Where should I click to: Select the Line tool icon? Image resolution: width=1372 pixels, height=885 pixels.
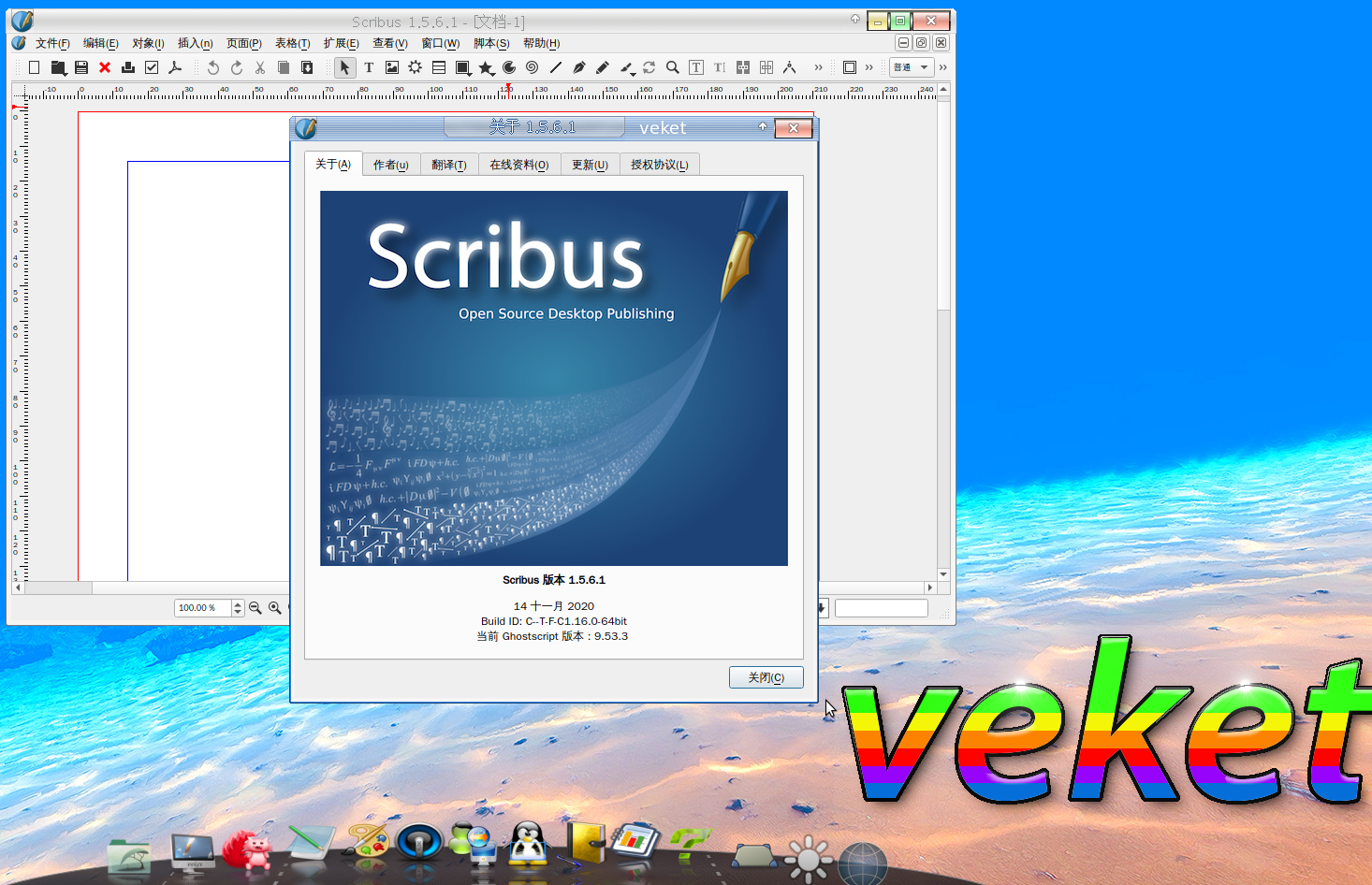pyautogui.click(x=556, y=67)
